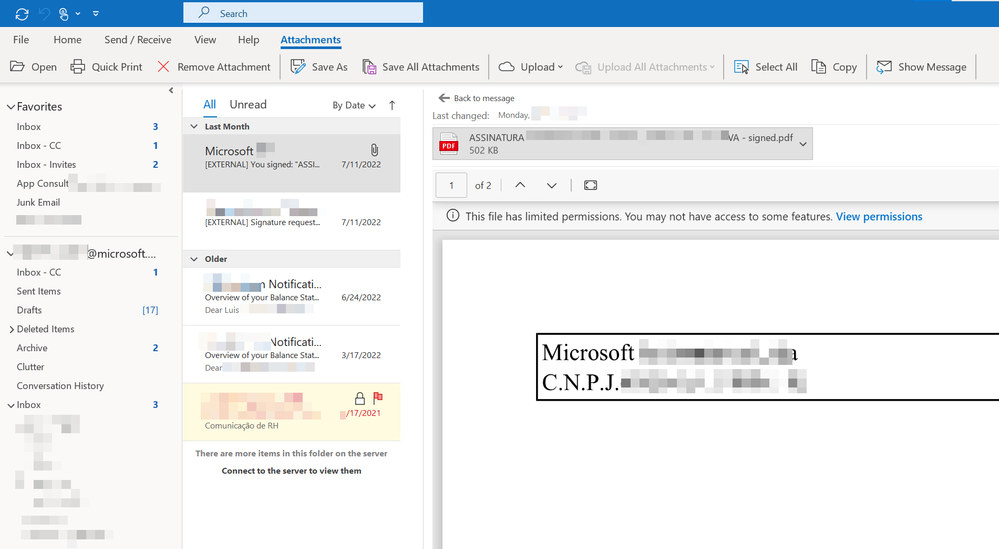Open the Signature request email
The width and height of the screenshot is (999, 549).
tap(292, 221)
